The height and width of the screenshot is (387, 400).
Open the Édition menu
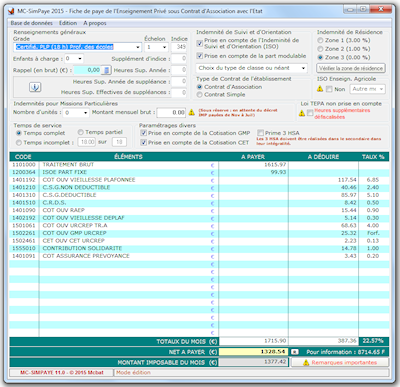tap(68, 23)
